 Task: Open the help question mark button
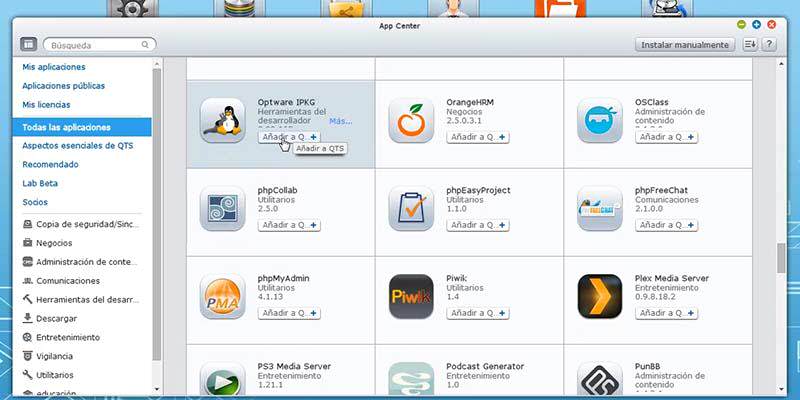coord(769,44)
